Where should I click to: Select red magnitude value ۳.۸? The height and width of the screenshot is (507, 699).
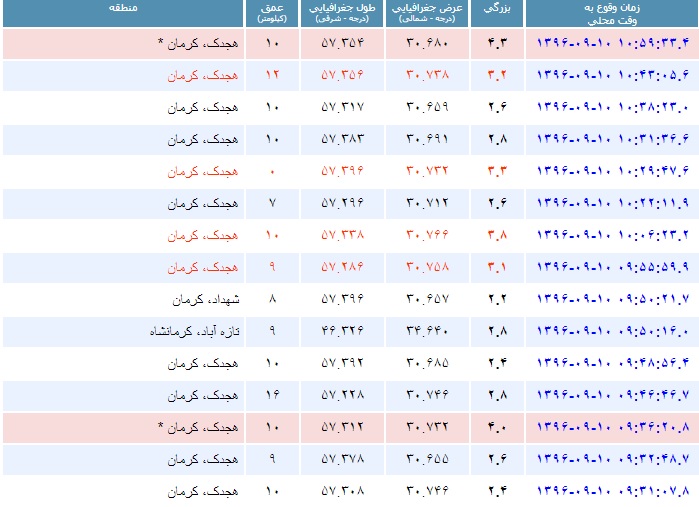(x=497, y=235)
